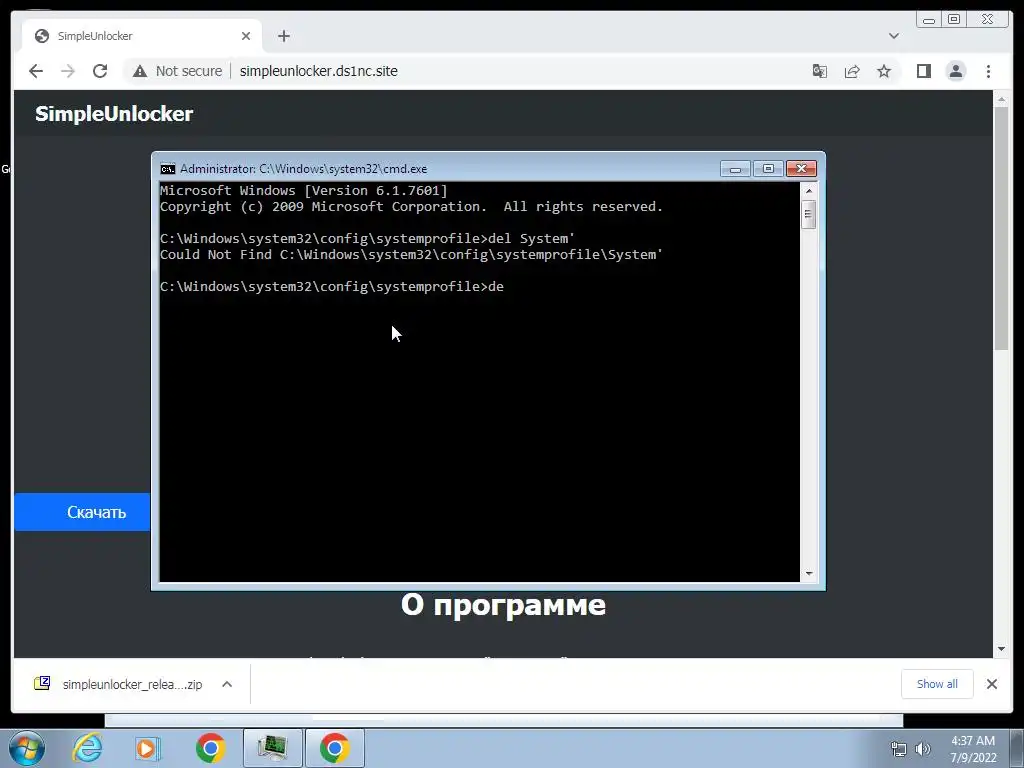Close the downloads bar
This screenshot has height=768, width=1024.
coord(991,684)
